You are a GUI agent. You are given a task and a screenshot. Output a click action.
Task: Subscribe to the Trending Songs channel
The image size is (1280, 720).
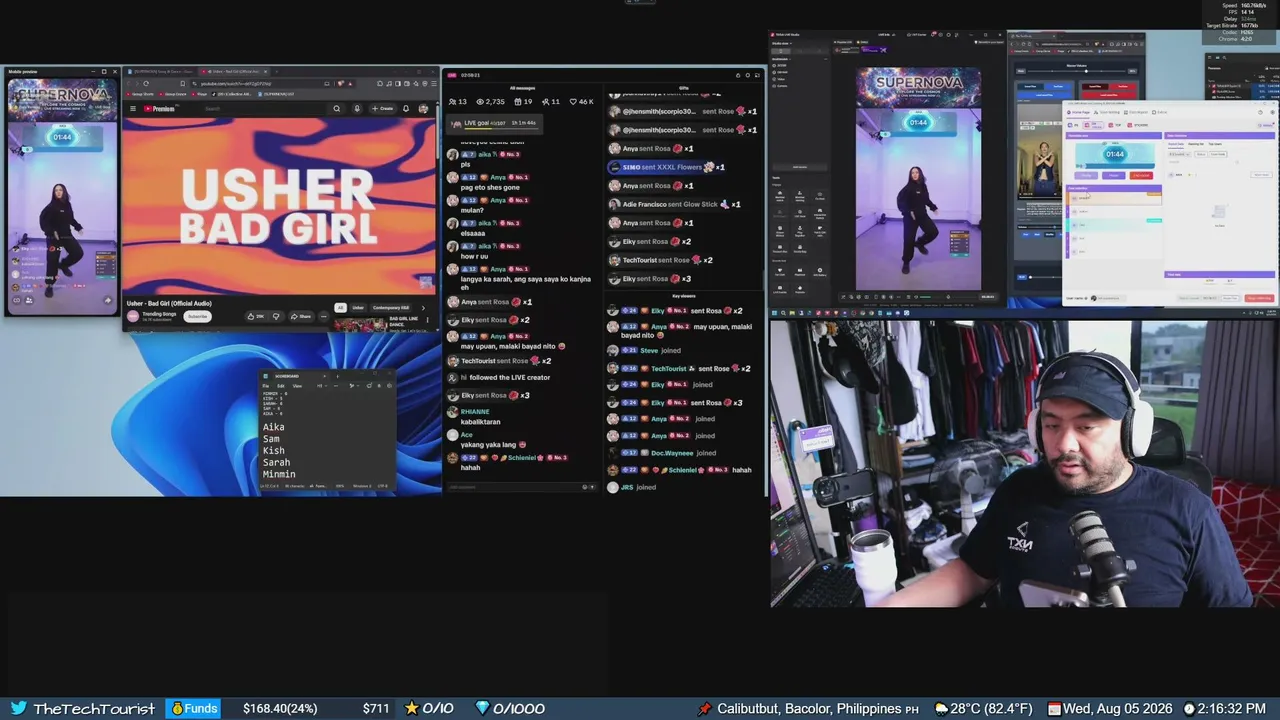[198, 316]
